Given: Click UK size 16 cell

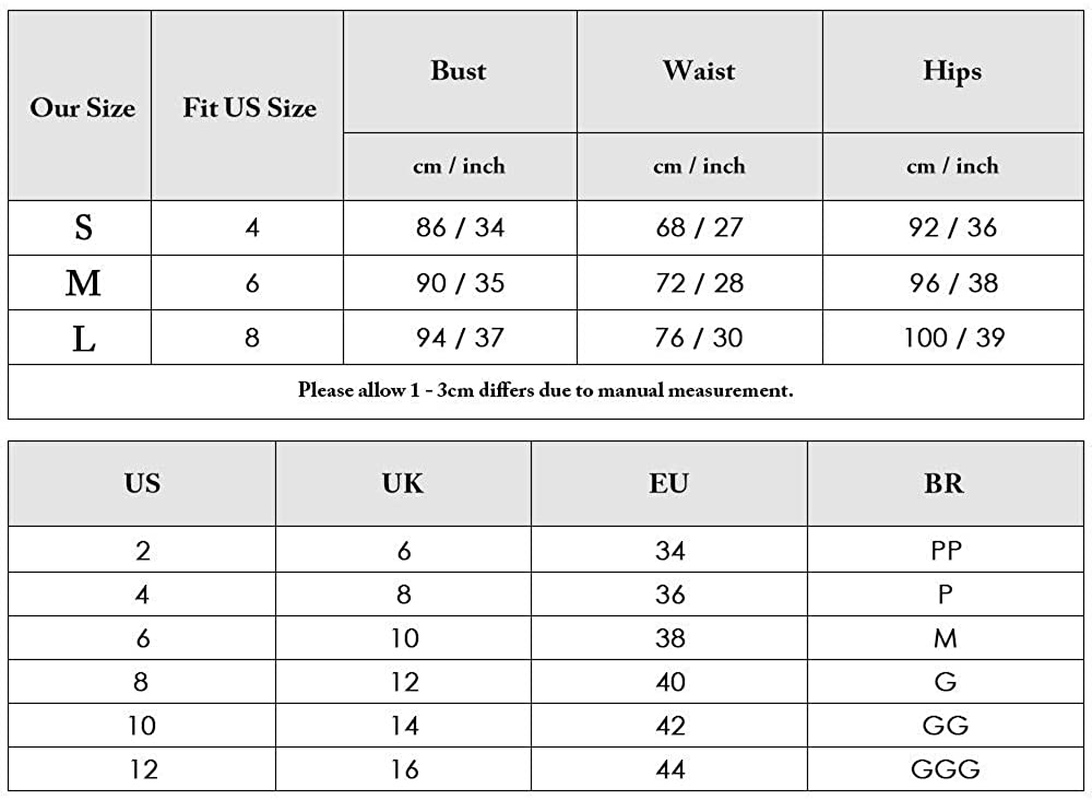Looking at the screenshot, I should pyautogui.click(x=403, y=769).
